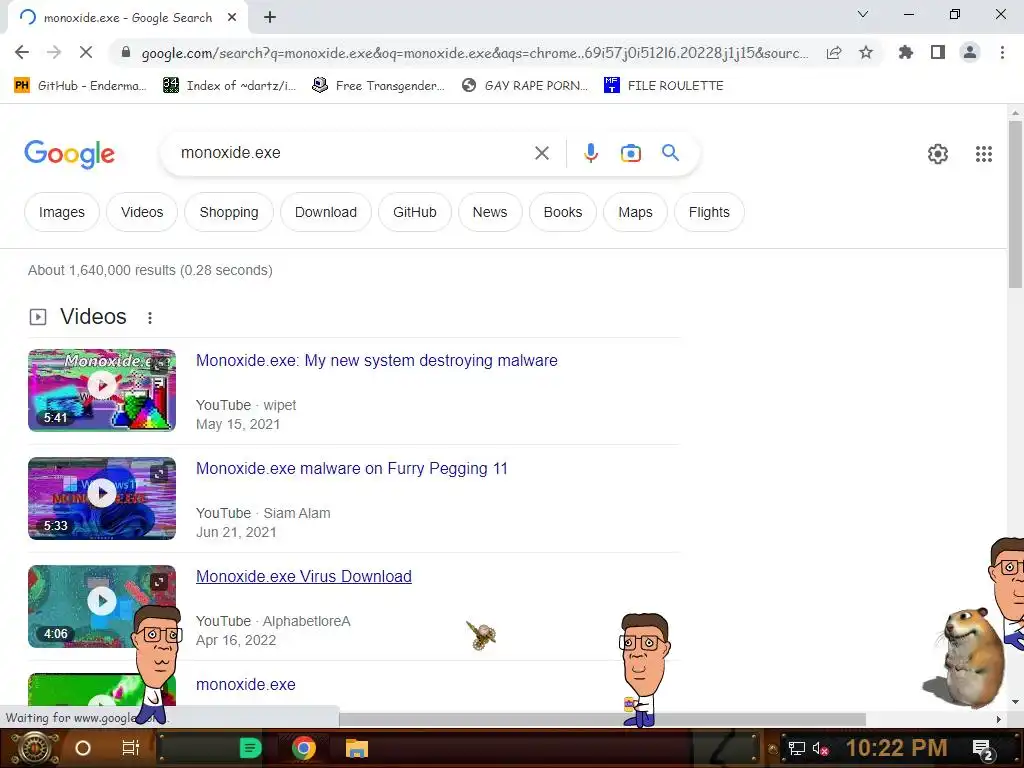The height and width of the screenshot is (768, 1024).
Task: Click the URL address bar
Action: pos(475,53)
